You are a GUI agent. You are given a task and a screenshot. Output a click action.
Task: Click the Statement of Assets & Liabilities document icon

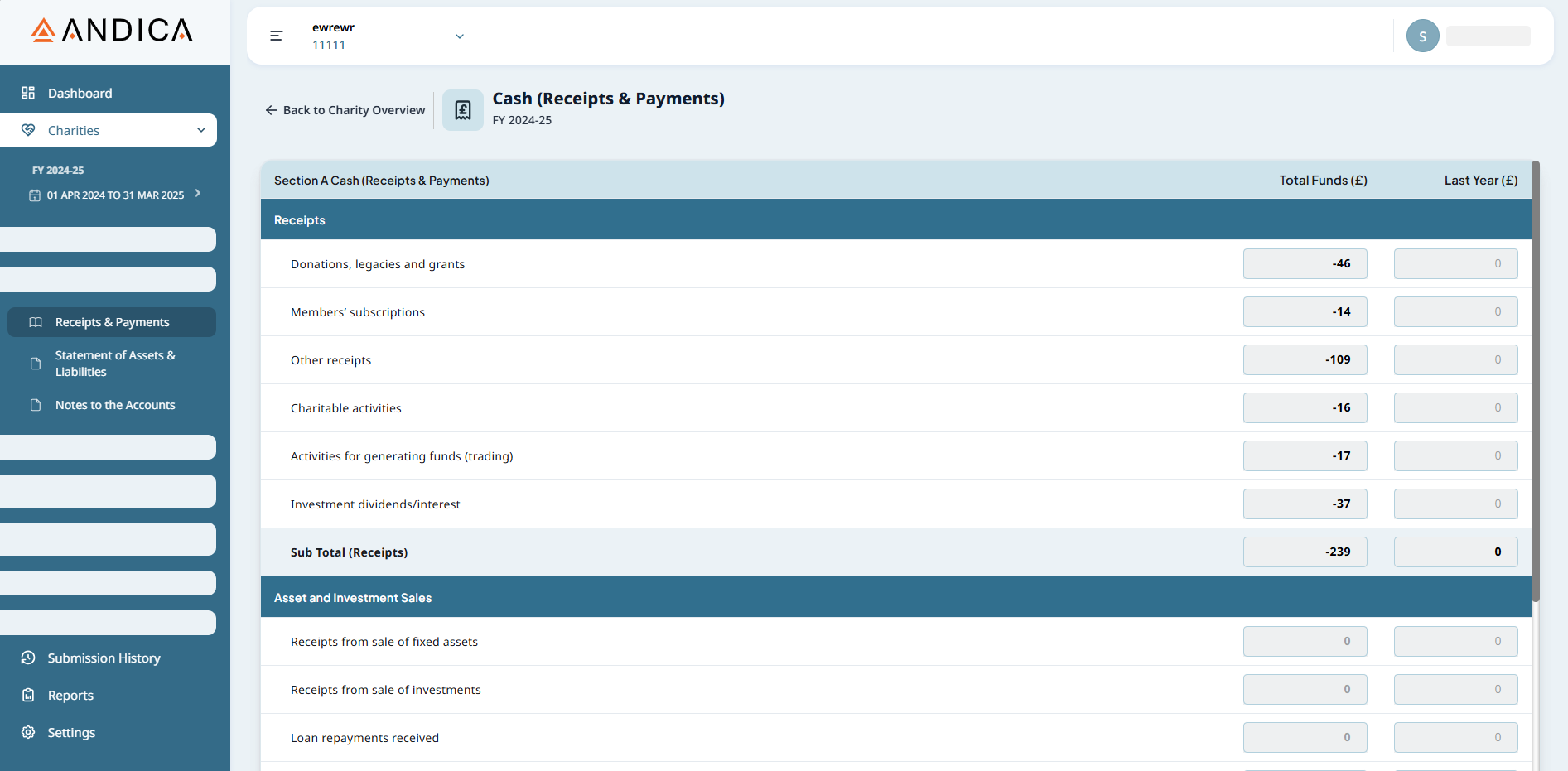(x=34, y=363)
